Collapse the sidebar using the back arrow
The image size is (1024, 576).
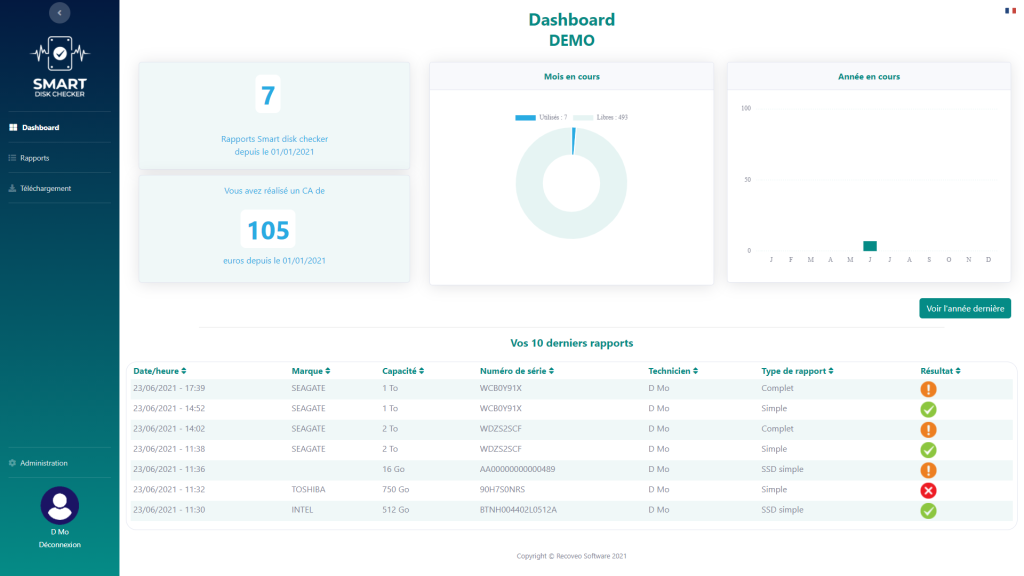tap(59, 13)
